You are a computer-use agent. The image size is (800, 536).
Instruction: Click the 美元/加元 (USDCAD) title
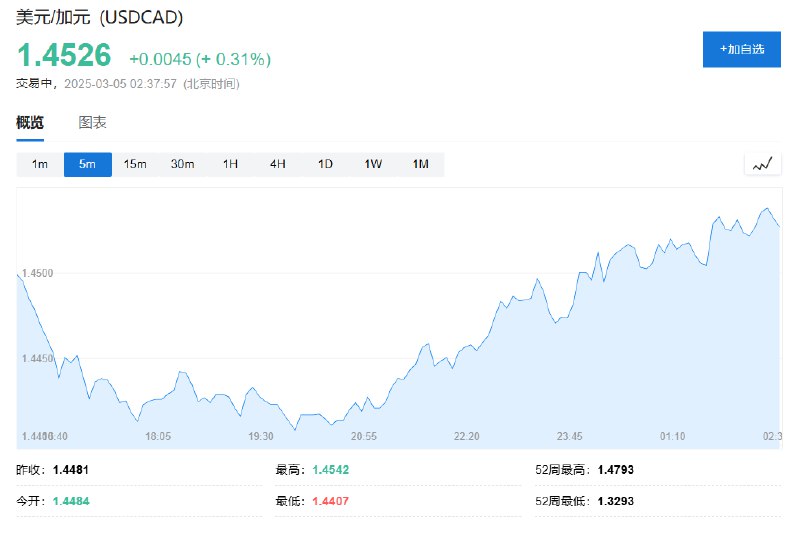pos(99,17)
